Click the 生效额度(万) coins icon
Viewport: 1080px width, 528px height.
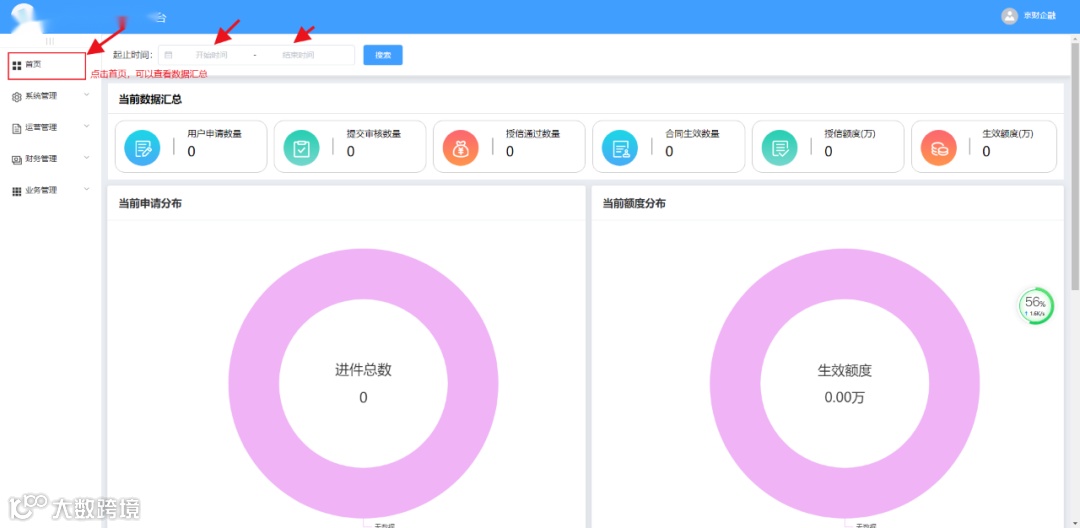pos(938,148)
